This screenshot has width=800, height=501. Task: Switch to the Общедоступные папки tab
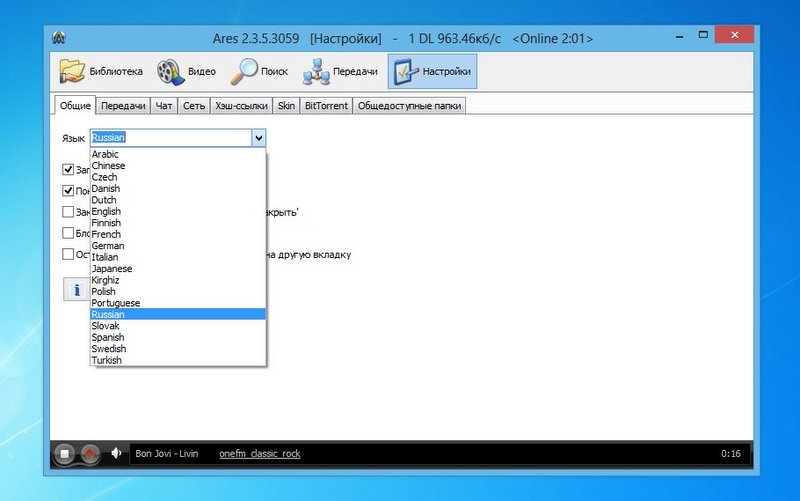coord(409,106)
